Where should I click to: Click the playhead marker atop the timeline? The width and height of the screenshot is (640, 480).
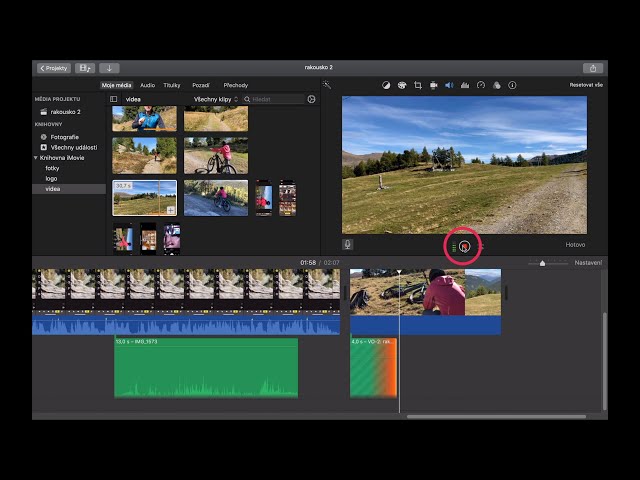coord(399,272)
